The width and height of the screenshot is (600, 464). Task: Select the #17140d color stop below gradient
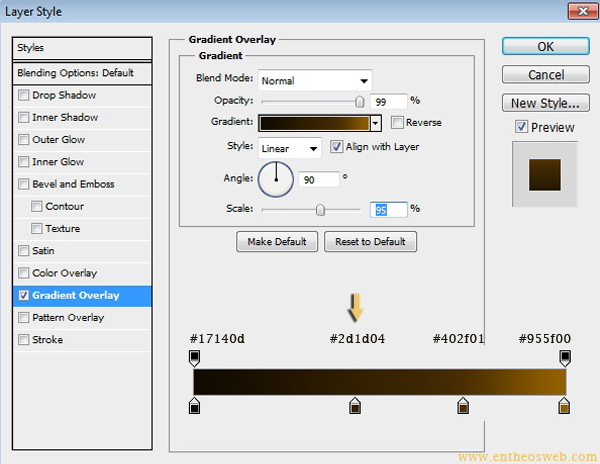tap(194, 405)
